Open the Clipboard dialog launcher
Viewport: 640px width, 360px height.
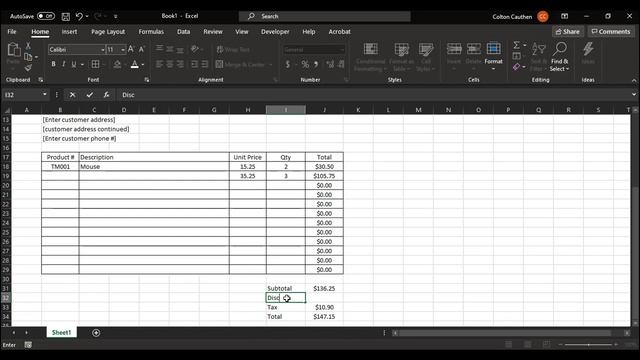click(x=40, y=80)
